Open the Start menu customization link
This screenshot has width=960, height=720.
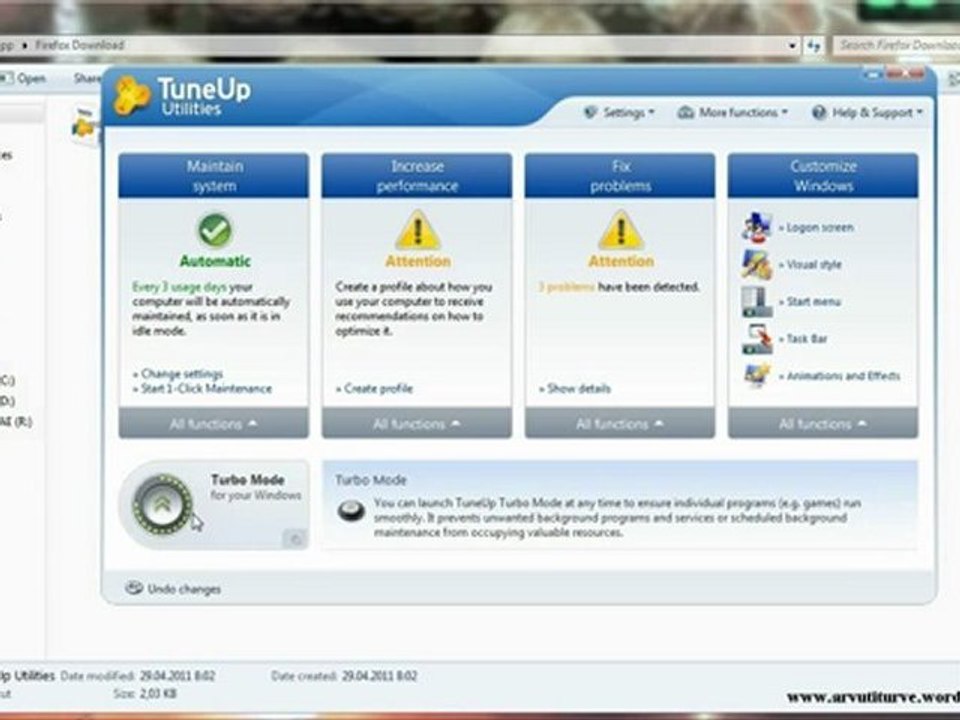click(x=813, y=302)
